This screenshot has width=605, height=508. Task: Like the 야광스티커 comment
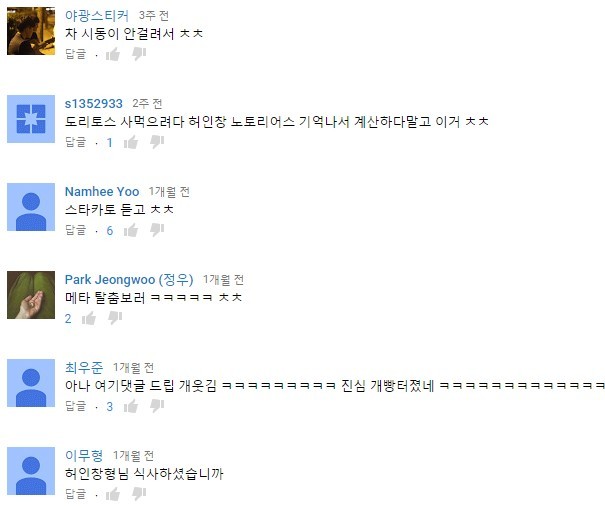pos(113,54)
